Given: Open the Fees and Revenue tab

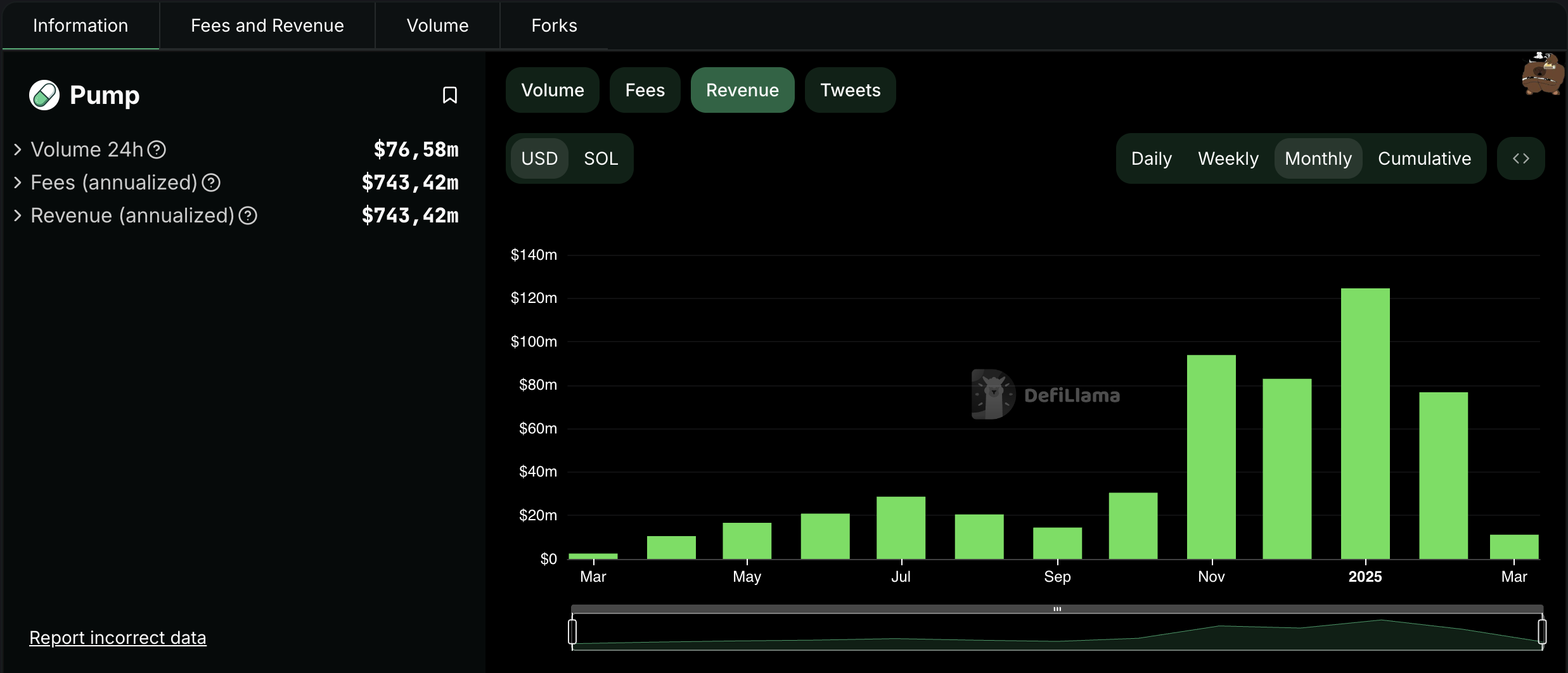Looking at the screenshot, I should [267, 25].
